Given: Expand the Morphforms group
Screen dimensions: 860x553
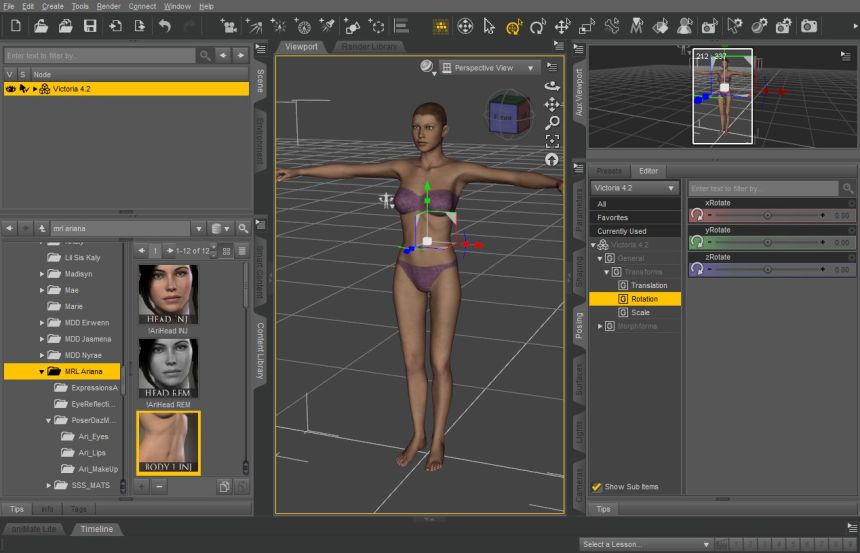Looking at the screenshot, I should (x=600, y=326).
